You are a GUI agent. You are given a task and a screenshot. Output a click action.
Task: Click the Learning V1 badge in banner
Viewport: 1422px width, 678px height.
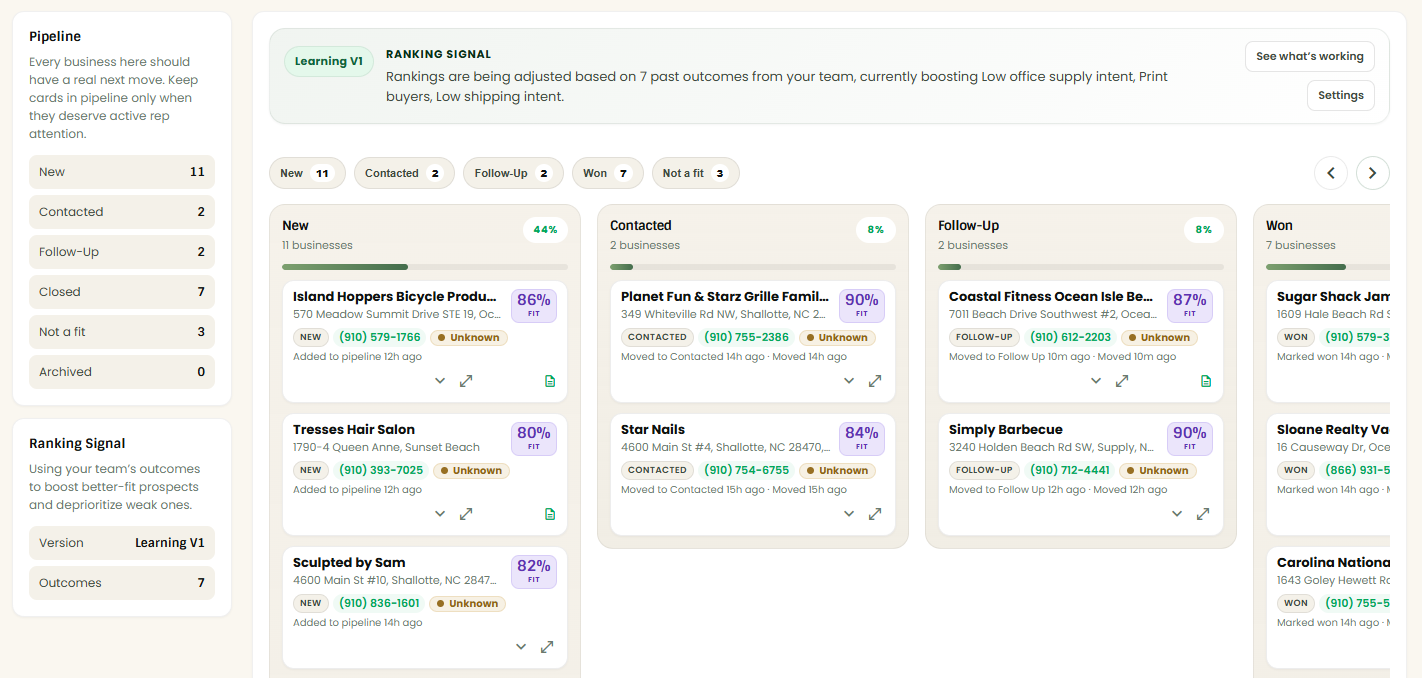click(329, 61)
